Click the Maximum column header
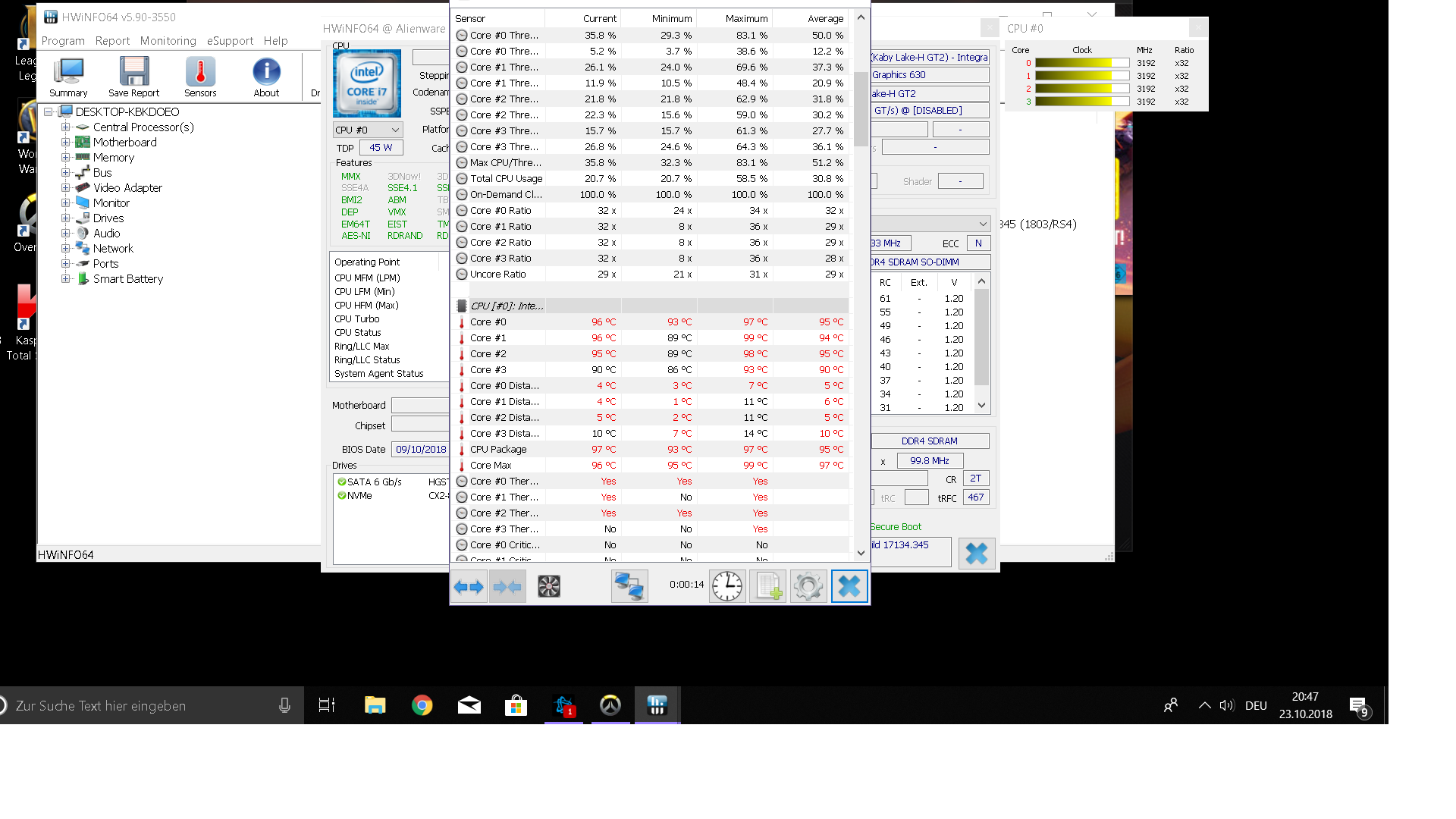Viewport: 1456px width, 819px height. (735, 18)
